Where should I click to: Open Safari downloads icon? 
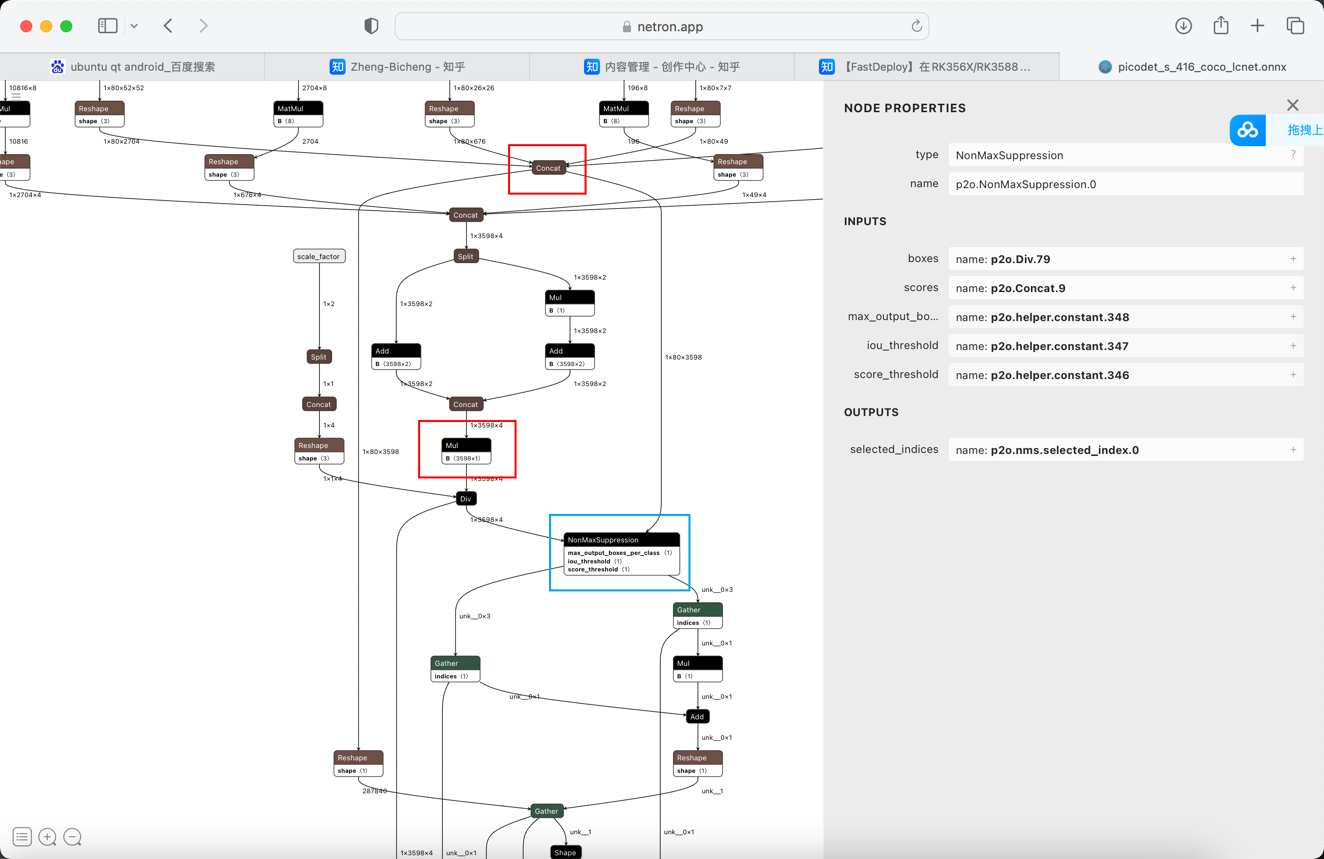point(1183,26)
